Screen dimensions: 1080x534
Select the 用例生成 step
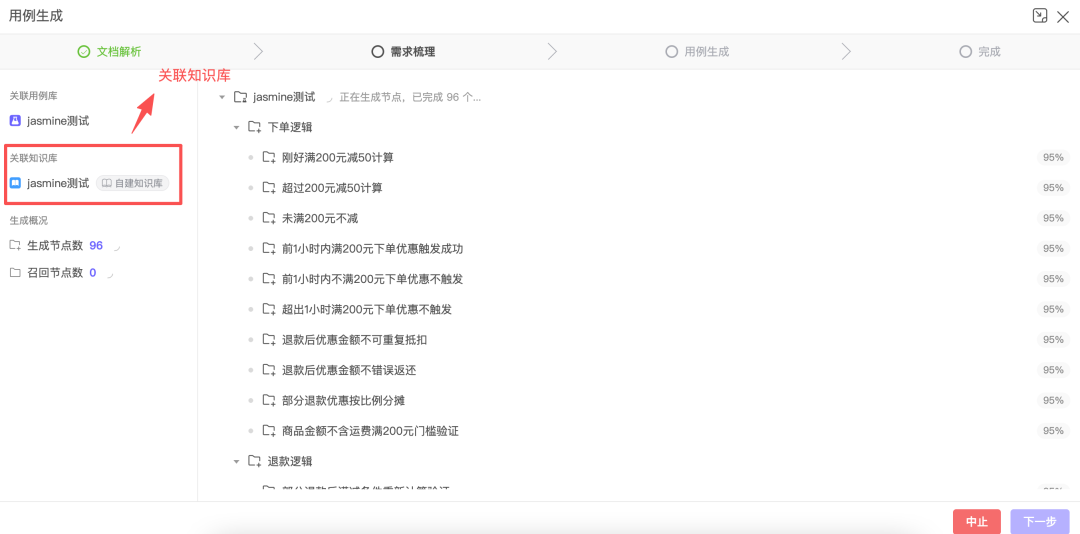click(x=697, y=51)
